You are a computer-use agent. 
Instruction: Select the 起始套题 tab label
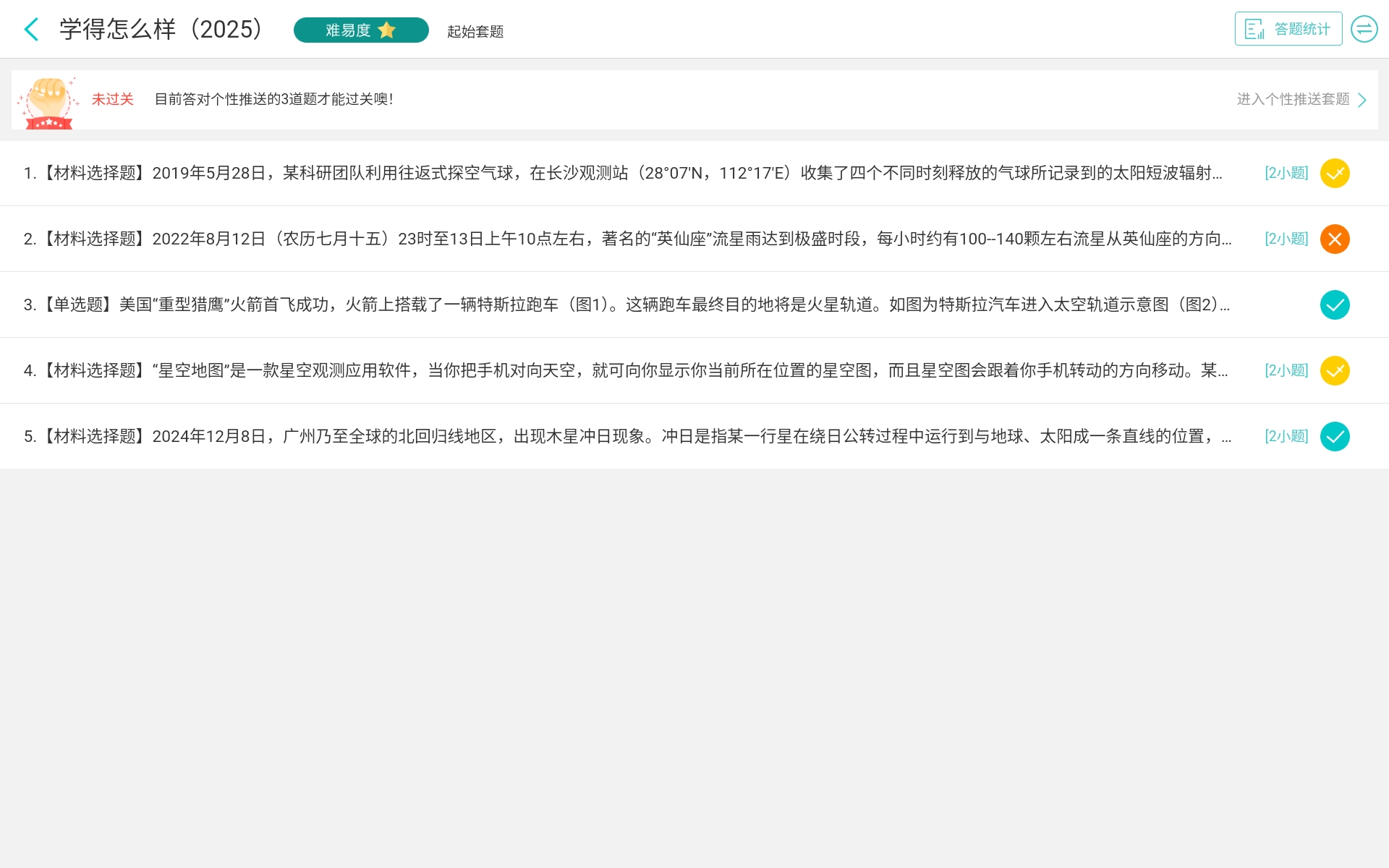475,32
